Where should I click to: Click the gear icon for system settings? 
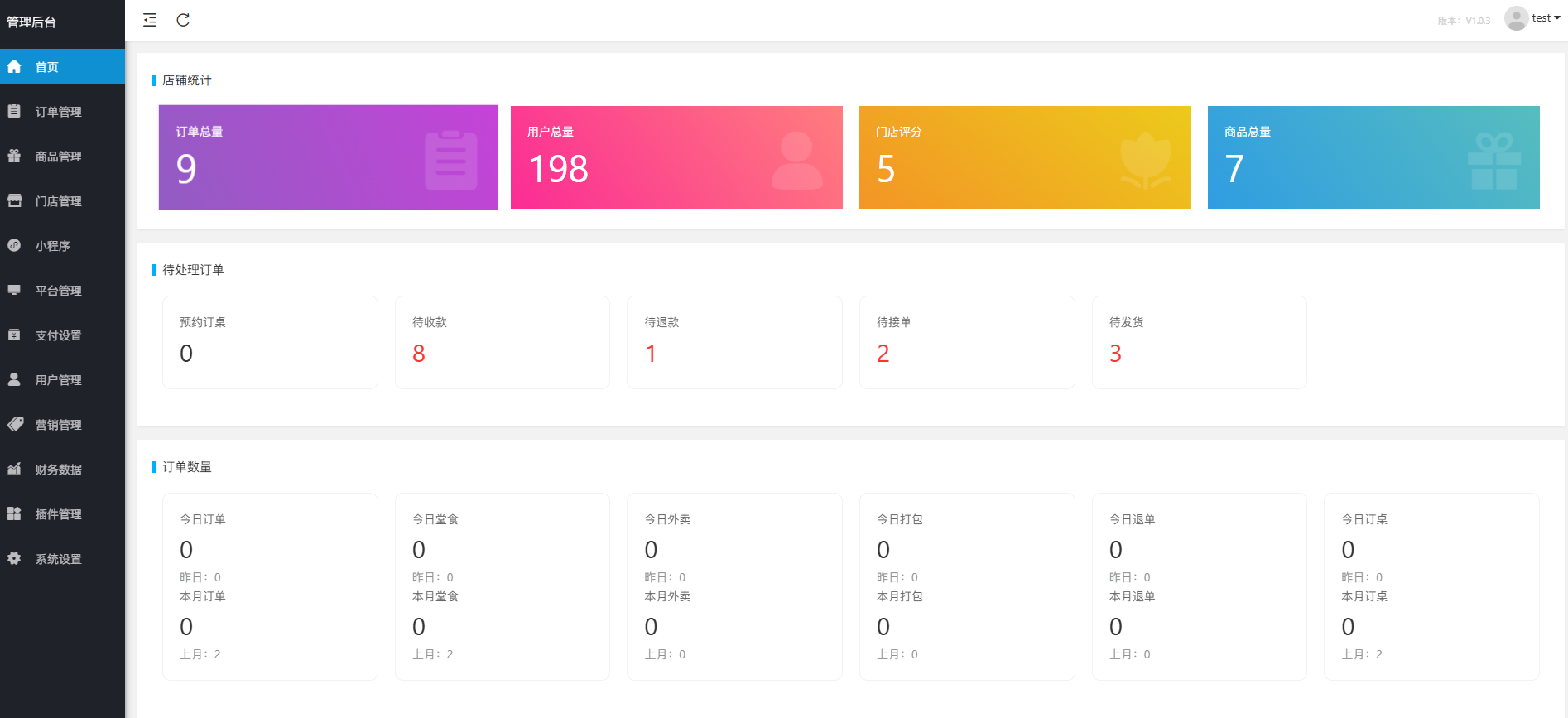tap(15, 558)
